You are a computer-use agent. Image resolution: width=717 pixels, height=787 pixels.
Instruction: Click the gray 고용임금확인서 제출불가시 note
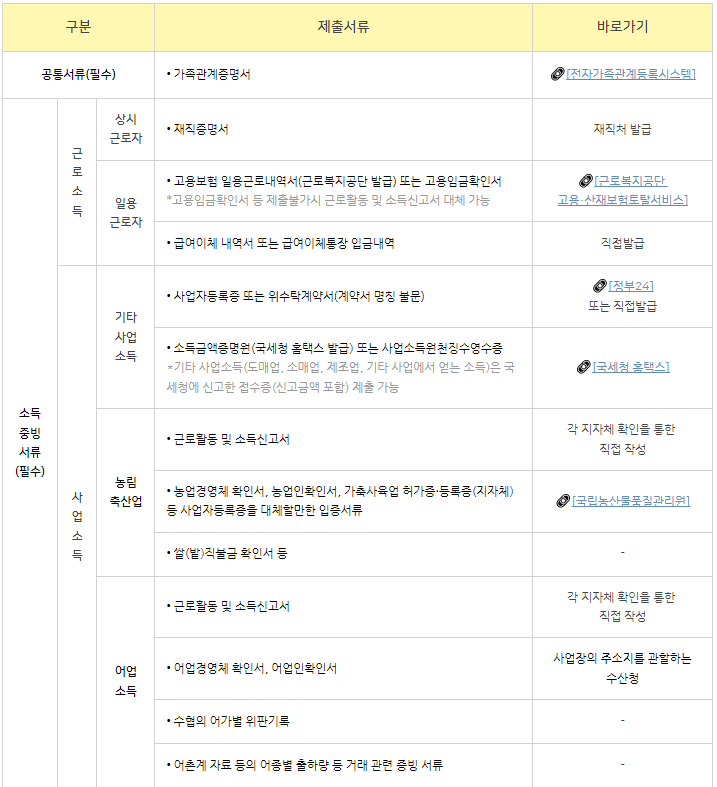click(328, 201)
